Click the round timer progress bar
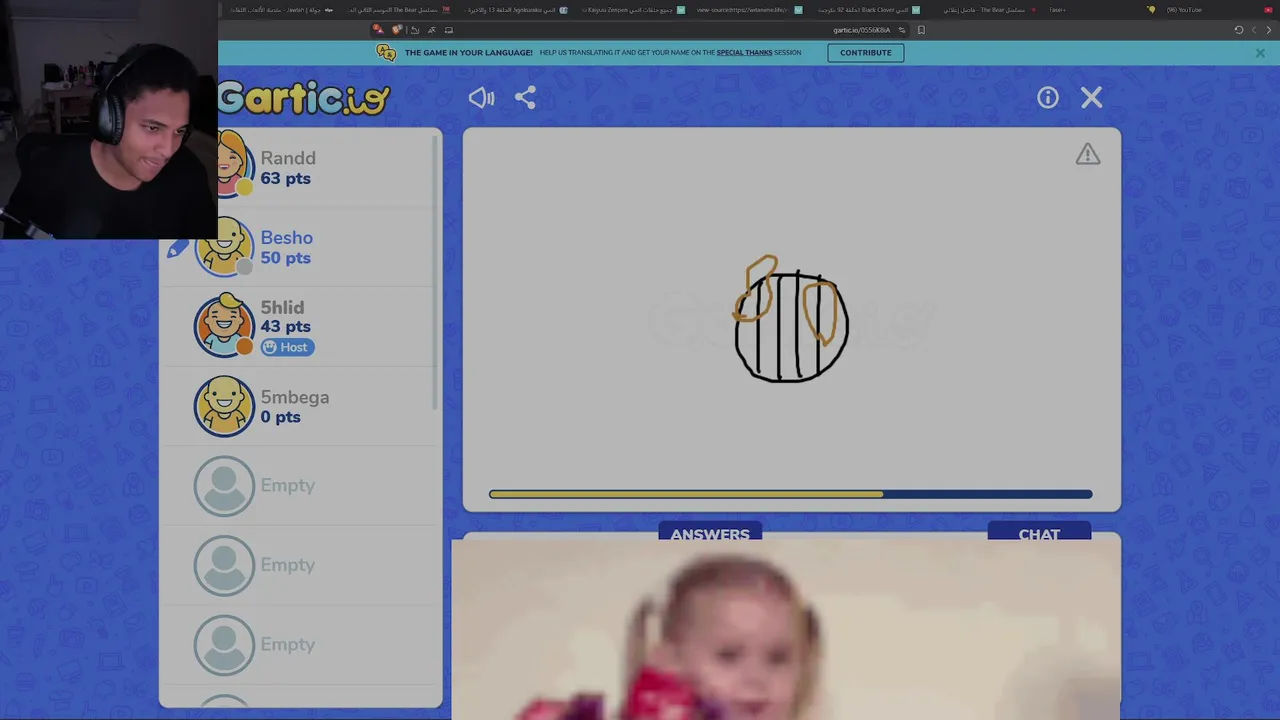The width and height of the screenshot is (1280, 720). (x=790, y=494)
